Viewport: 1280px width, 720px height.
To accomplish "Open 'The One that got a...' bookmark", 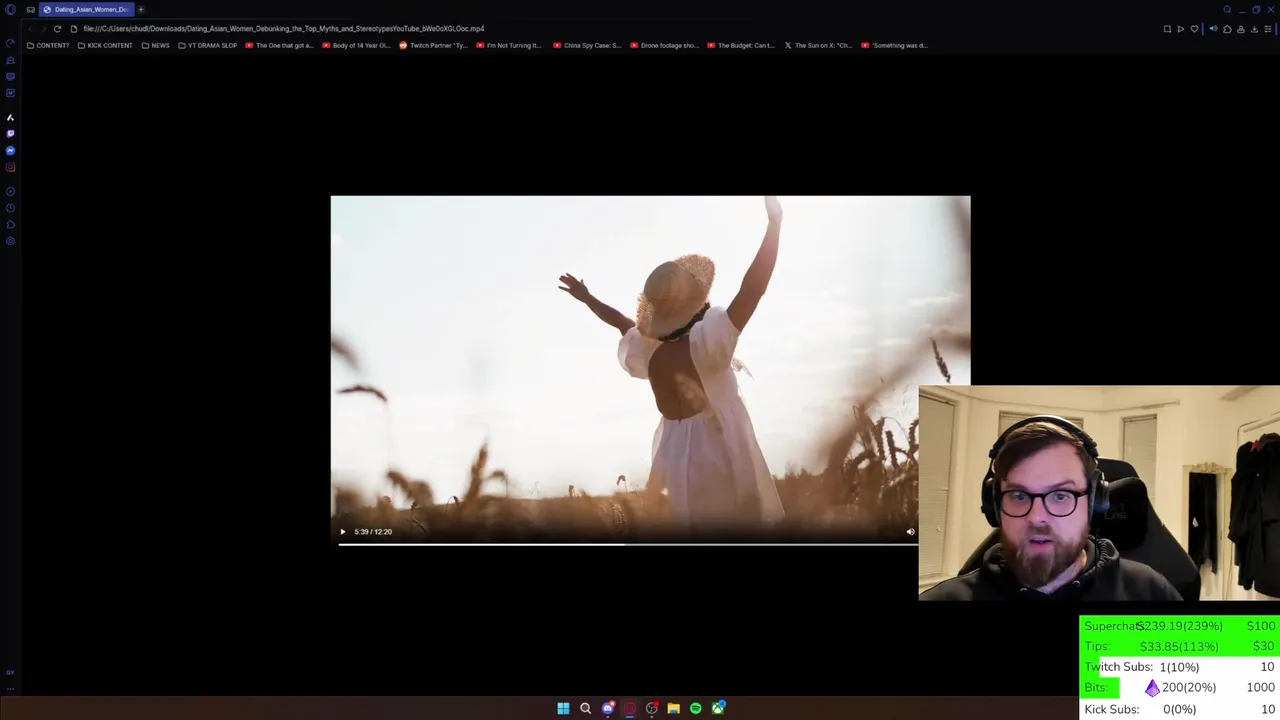I will click(x=280, y=45).
